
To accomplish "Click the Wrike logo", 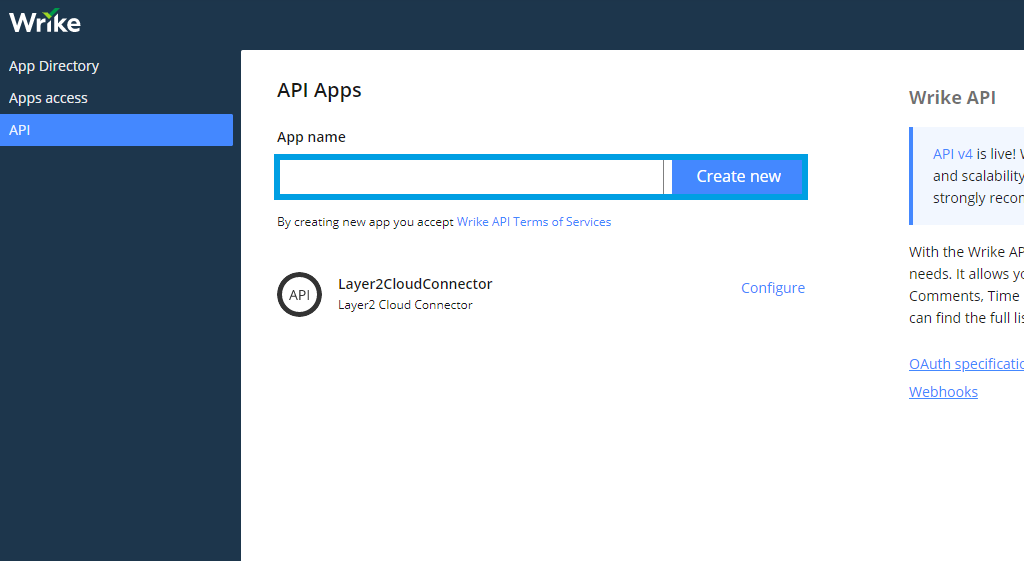I will point(45,21).
